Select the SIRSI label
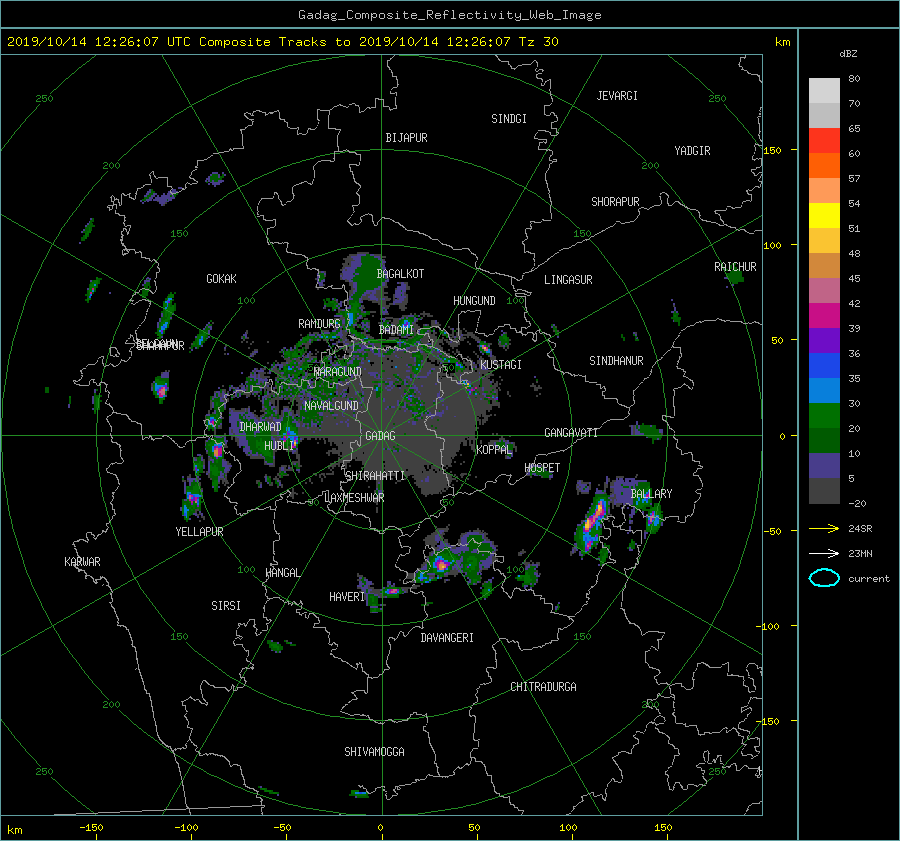Screen dimensions: 900x841 [226, 606]
